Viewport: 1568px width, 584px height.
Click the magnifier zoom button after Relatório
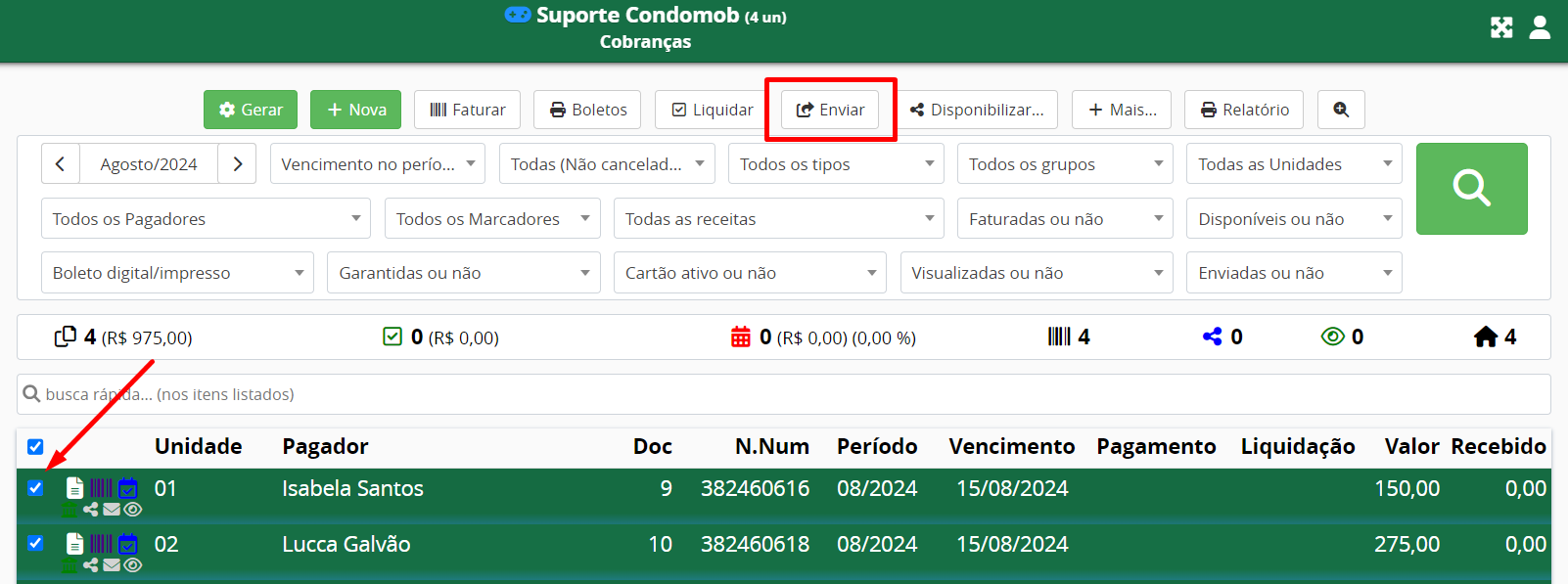click(1341, 110)
